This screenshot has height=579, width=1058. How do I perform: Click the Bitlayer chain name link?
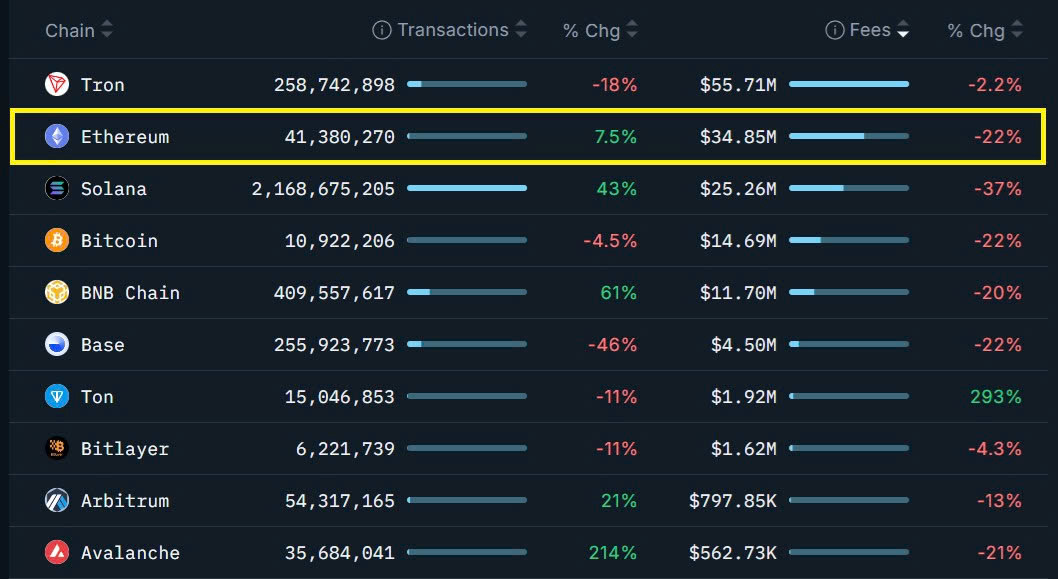[x=125, y=448]
